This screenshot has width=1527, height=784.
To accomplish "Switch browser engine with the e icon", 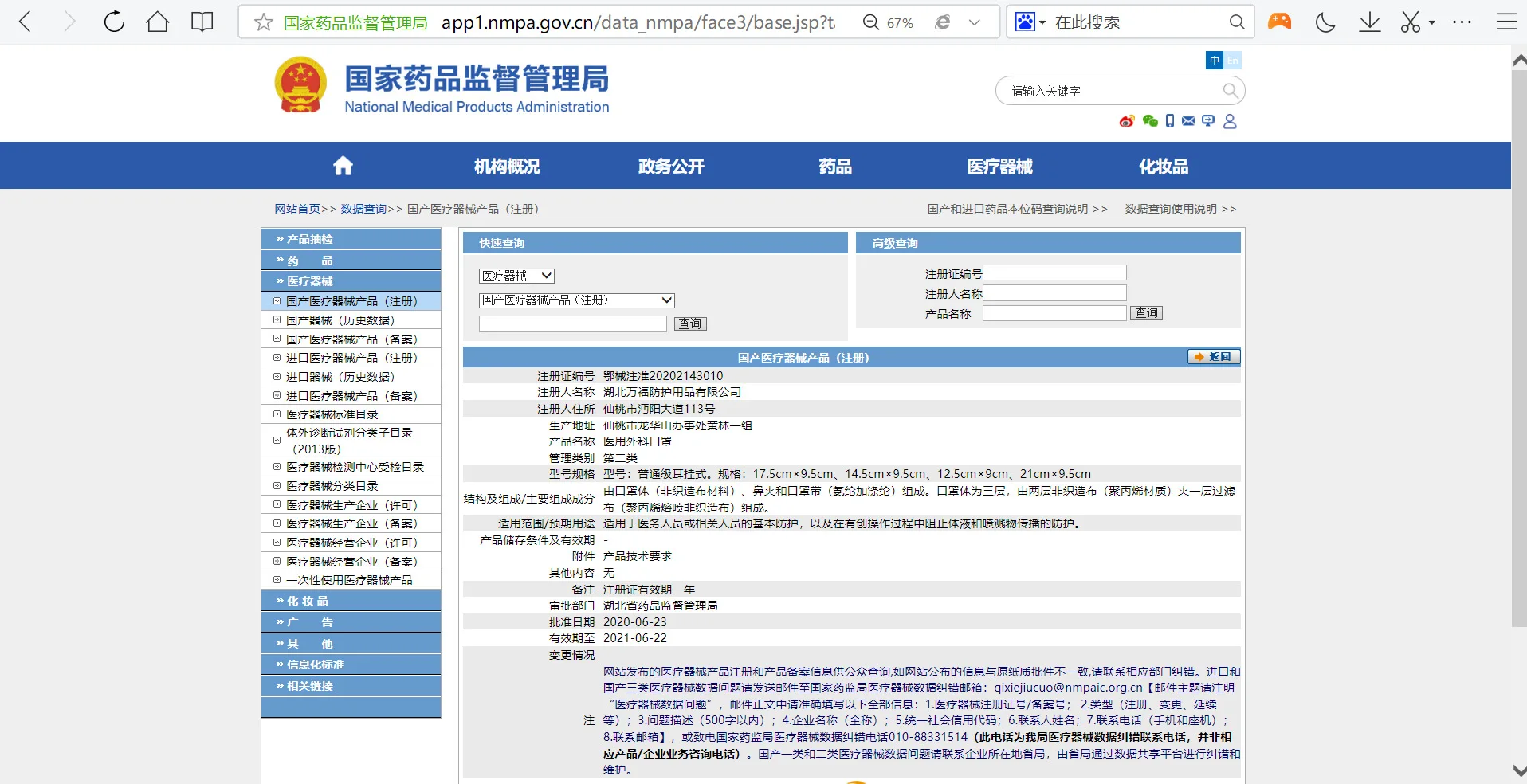I will click(x=943, y=22).
